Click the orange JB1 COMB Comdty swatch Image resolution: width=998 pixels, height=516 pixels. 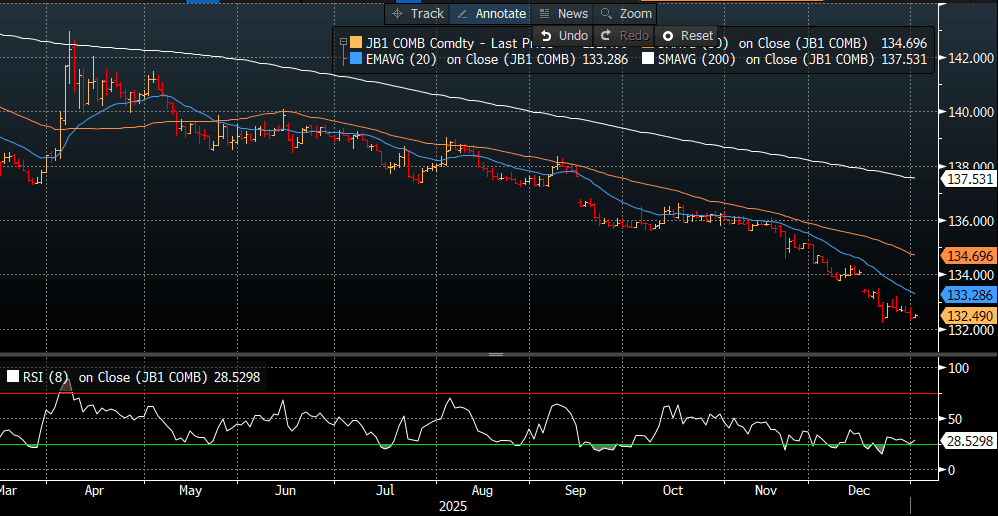pos(356,43)
